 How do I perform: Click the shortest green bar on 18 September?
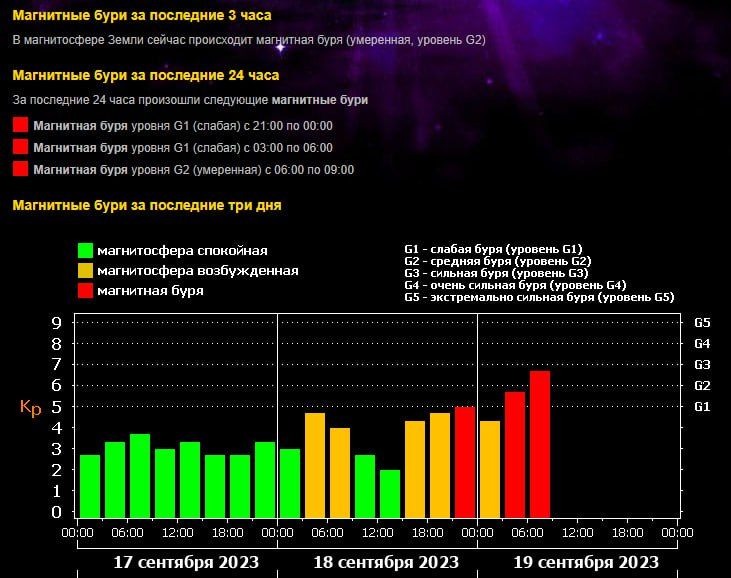pyautogui.click(x=390, y=492)
